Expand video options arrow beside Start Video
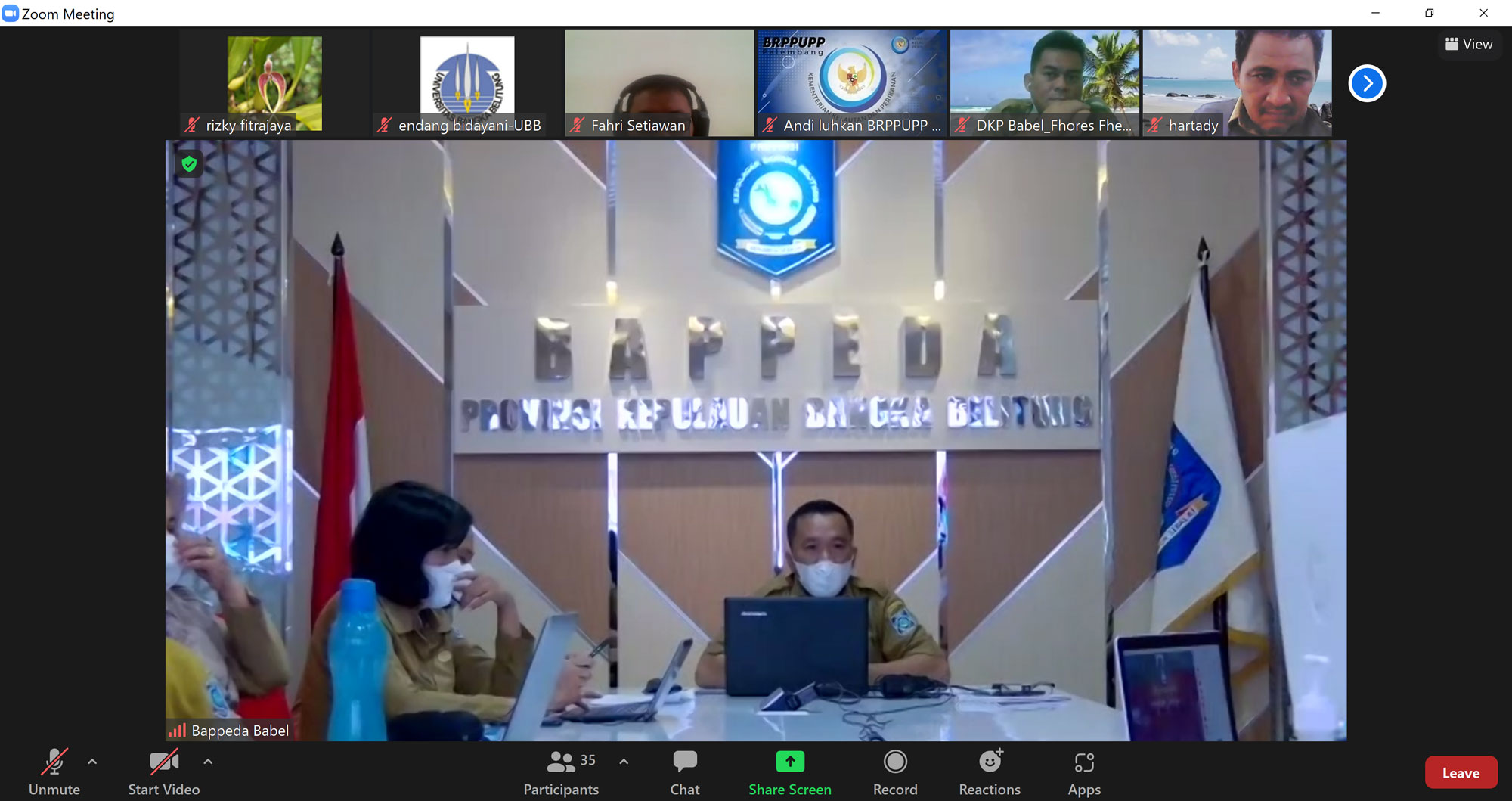This screenshot has height=801, width=1512. (x=208, y=762)
